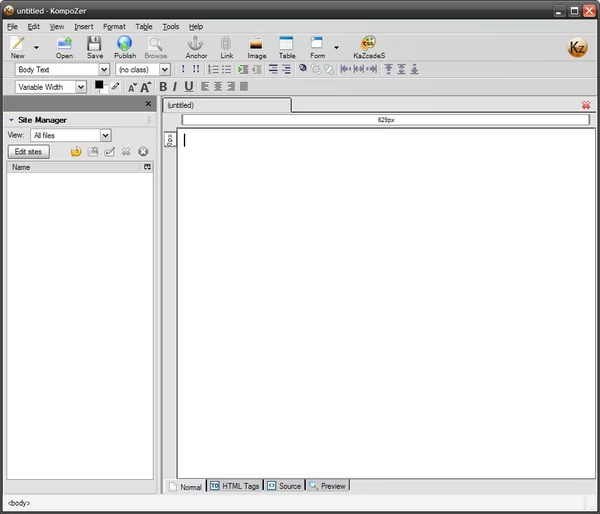The image size is (600, 514).
Task: Open the Body Text paragraph format dropdown
Action: [62, 70]
